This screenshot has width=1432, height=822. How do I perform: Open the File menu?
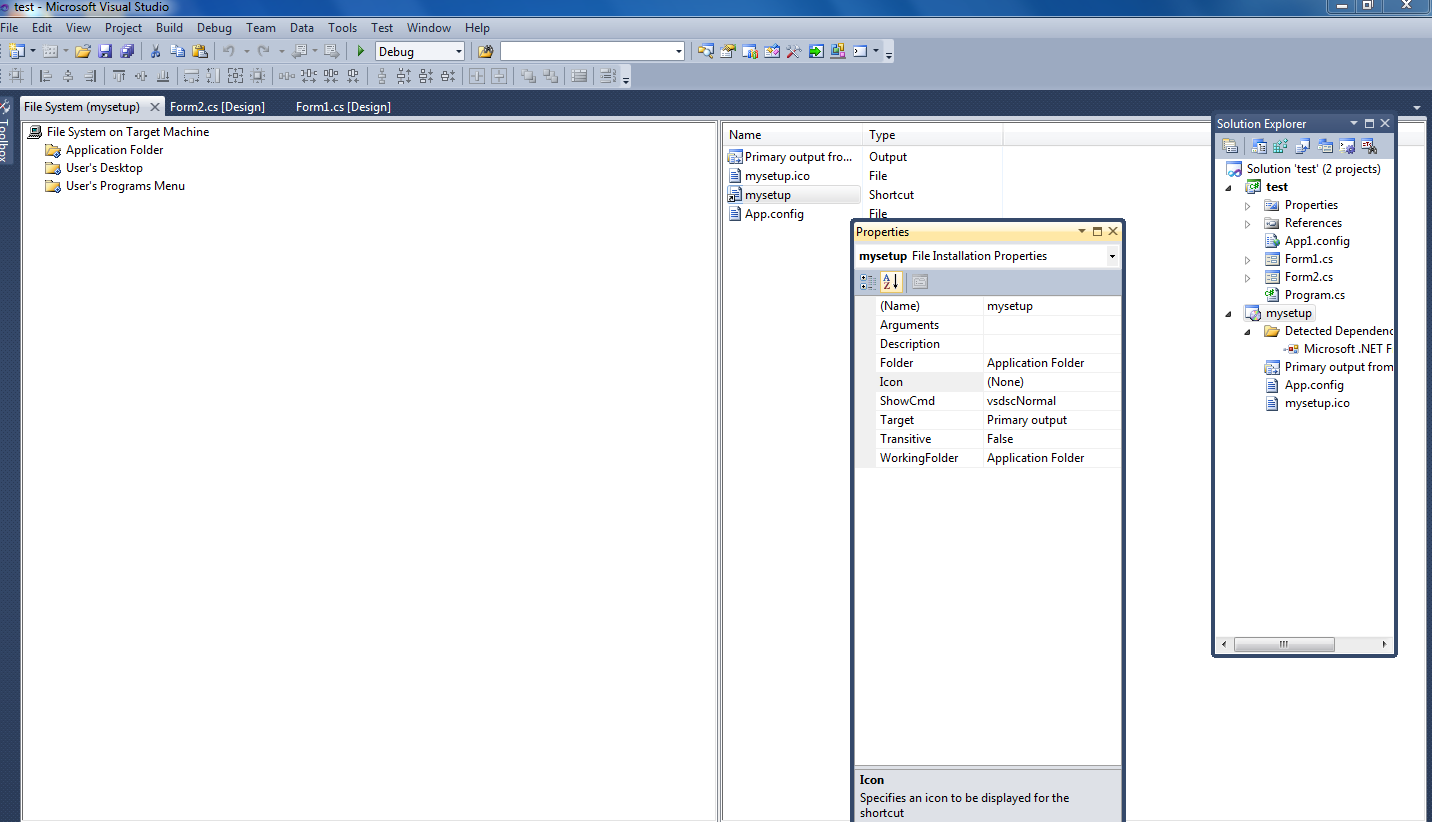(9, 28)
